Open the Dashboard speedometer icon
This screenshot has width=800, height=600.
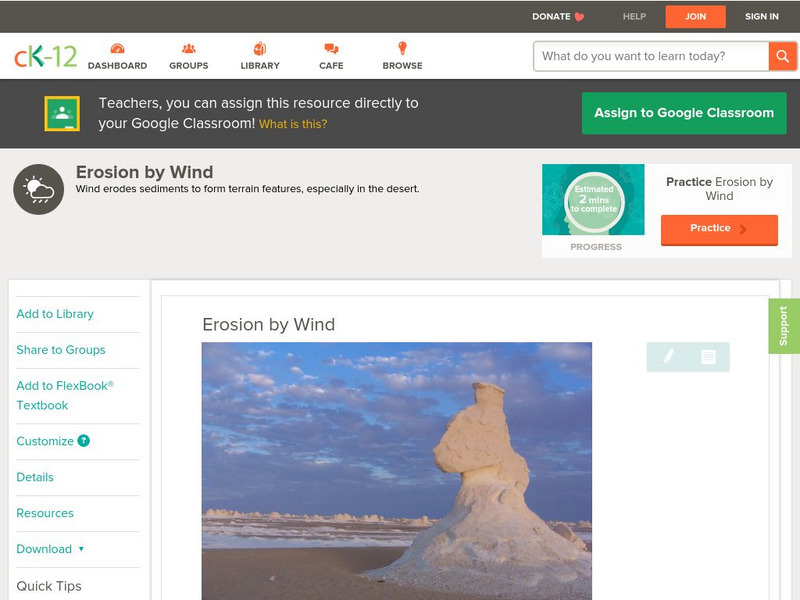click(x=117, y=49)
